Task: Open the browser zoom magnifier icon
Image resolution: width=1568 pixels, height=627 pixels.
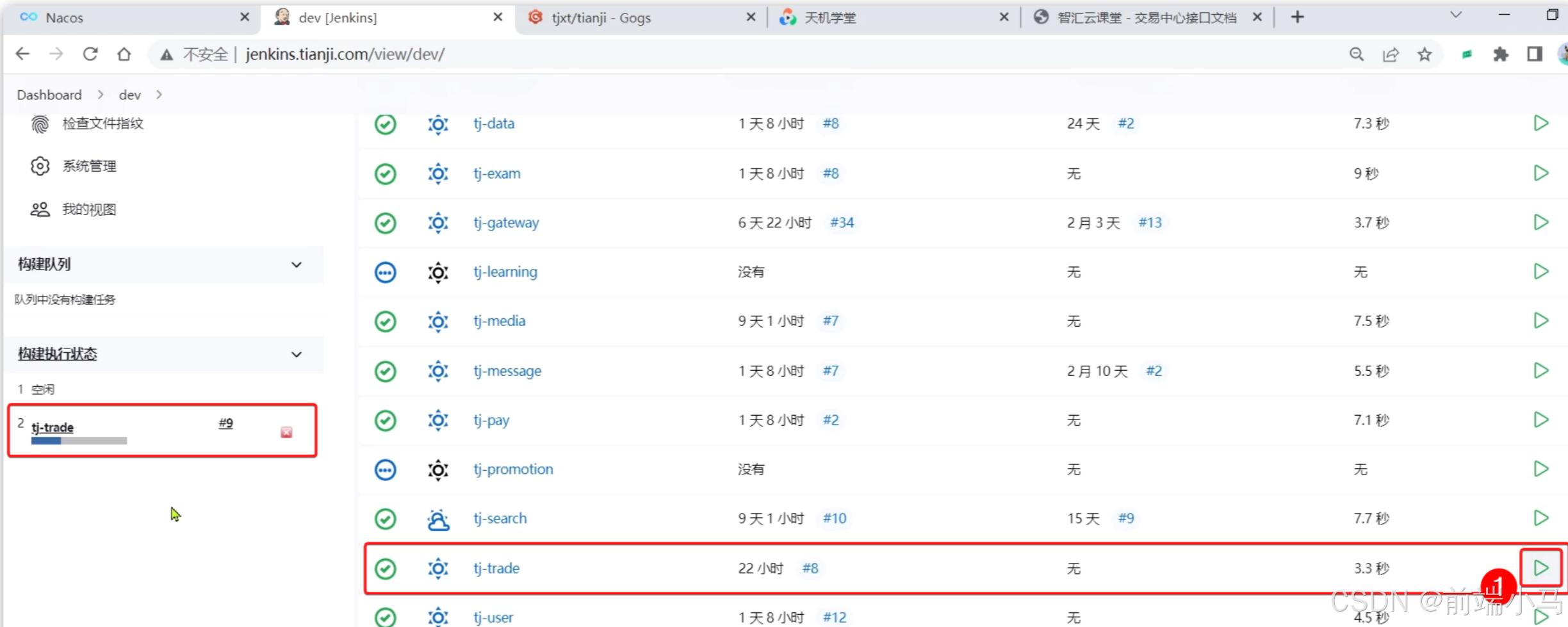Action: click(1356, 54)
